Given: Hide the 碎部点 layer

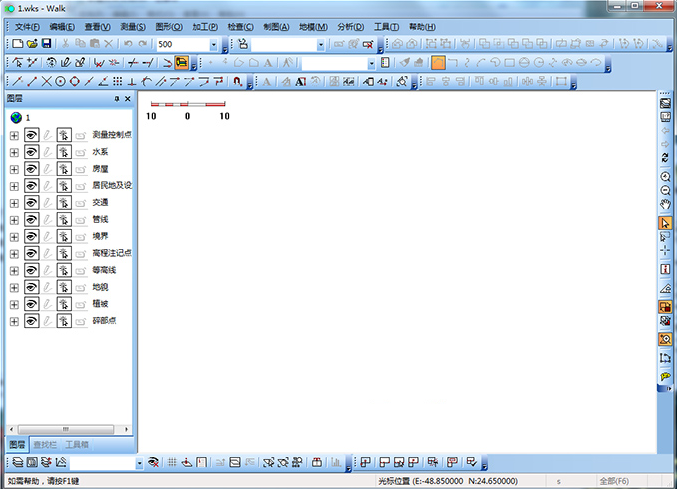Looking at the screenshot, I should [x=32, y=321].
